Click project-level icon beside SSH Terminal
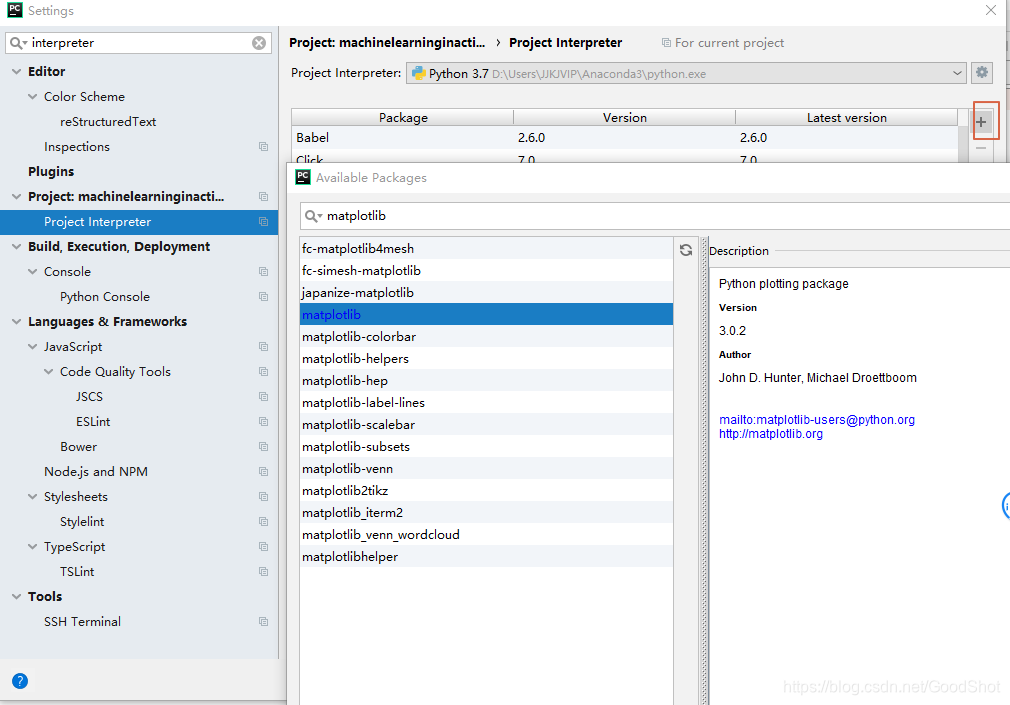 click(x=263, y=621)
